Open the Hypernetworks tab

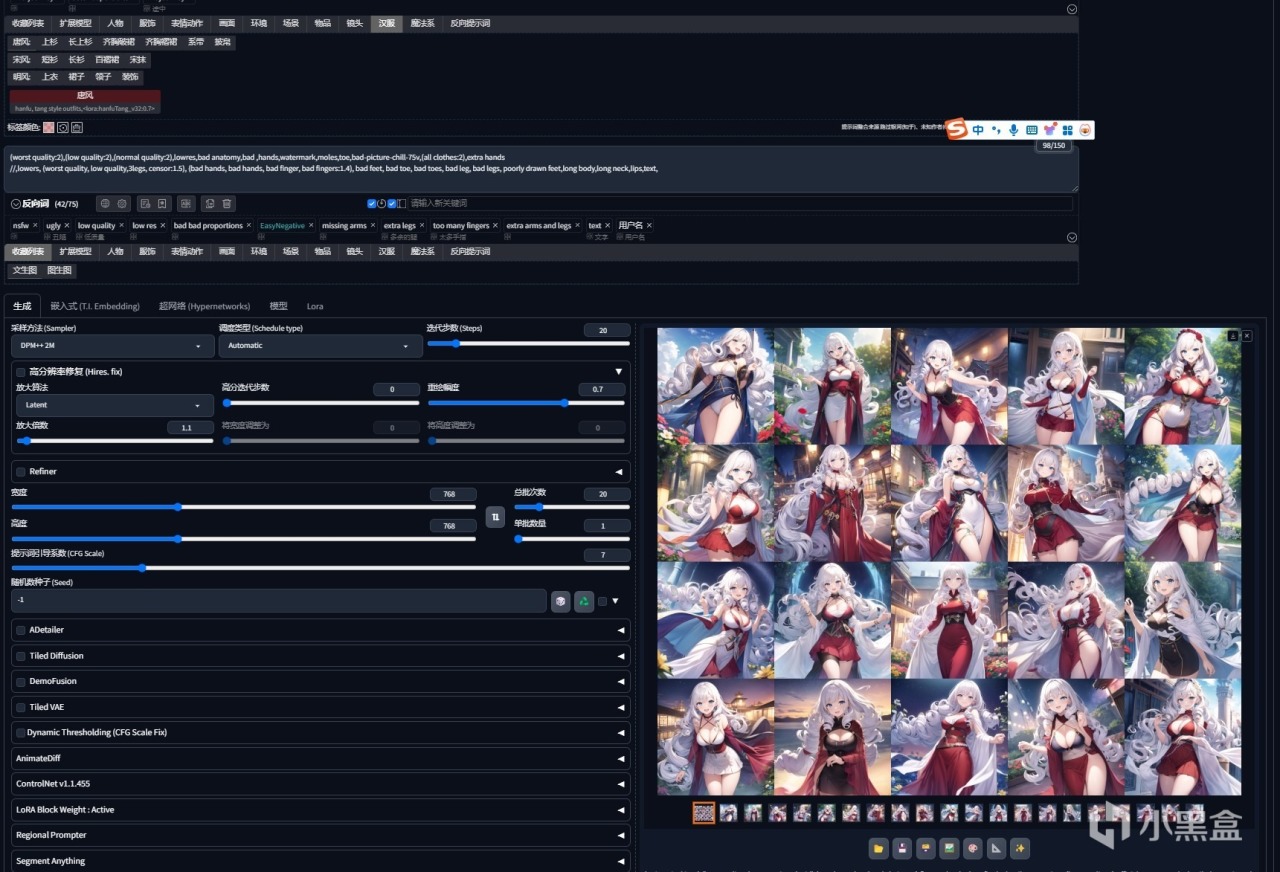click(204, 306)
